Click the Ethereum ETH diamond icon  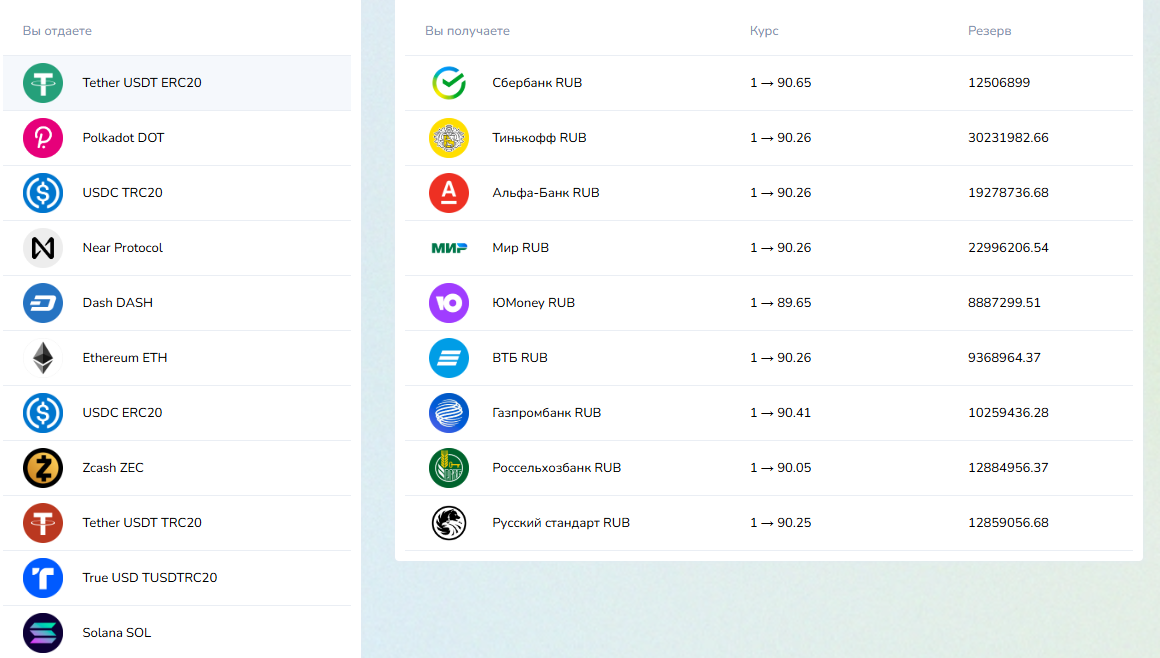(43, 357)
